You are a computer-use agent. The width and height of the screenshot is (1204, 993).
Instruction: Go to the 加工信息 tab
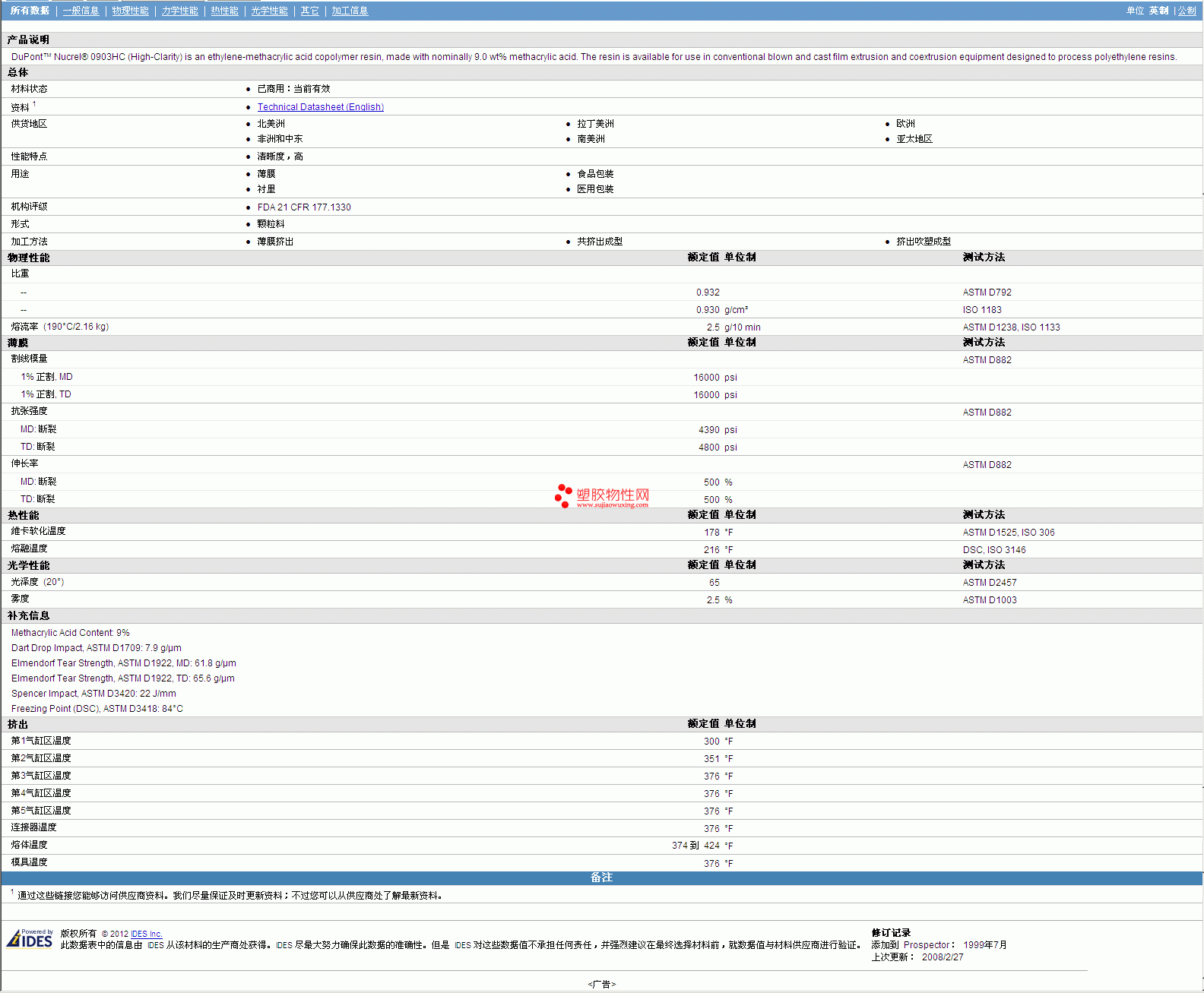click(350, 11)
